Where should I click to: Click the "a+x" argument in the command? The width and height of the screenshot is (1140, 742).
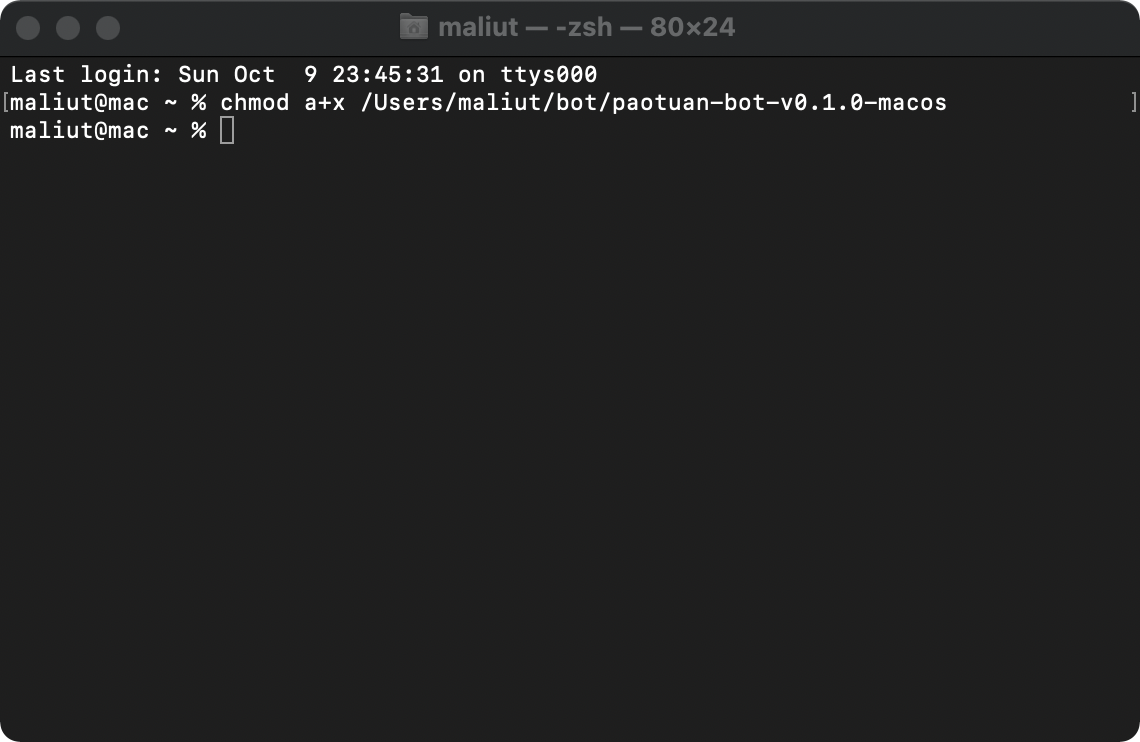[x=324, y=102]
